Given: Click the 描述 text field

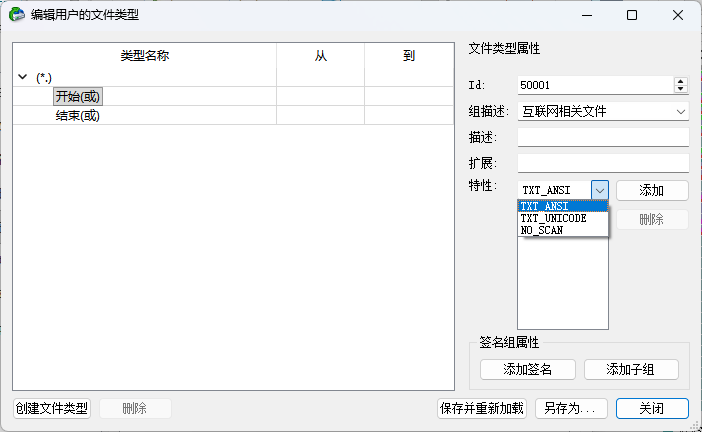Looking at the screenshot, I should (x=603, y=137).
